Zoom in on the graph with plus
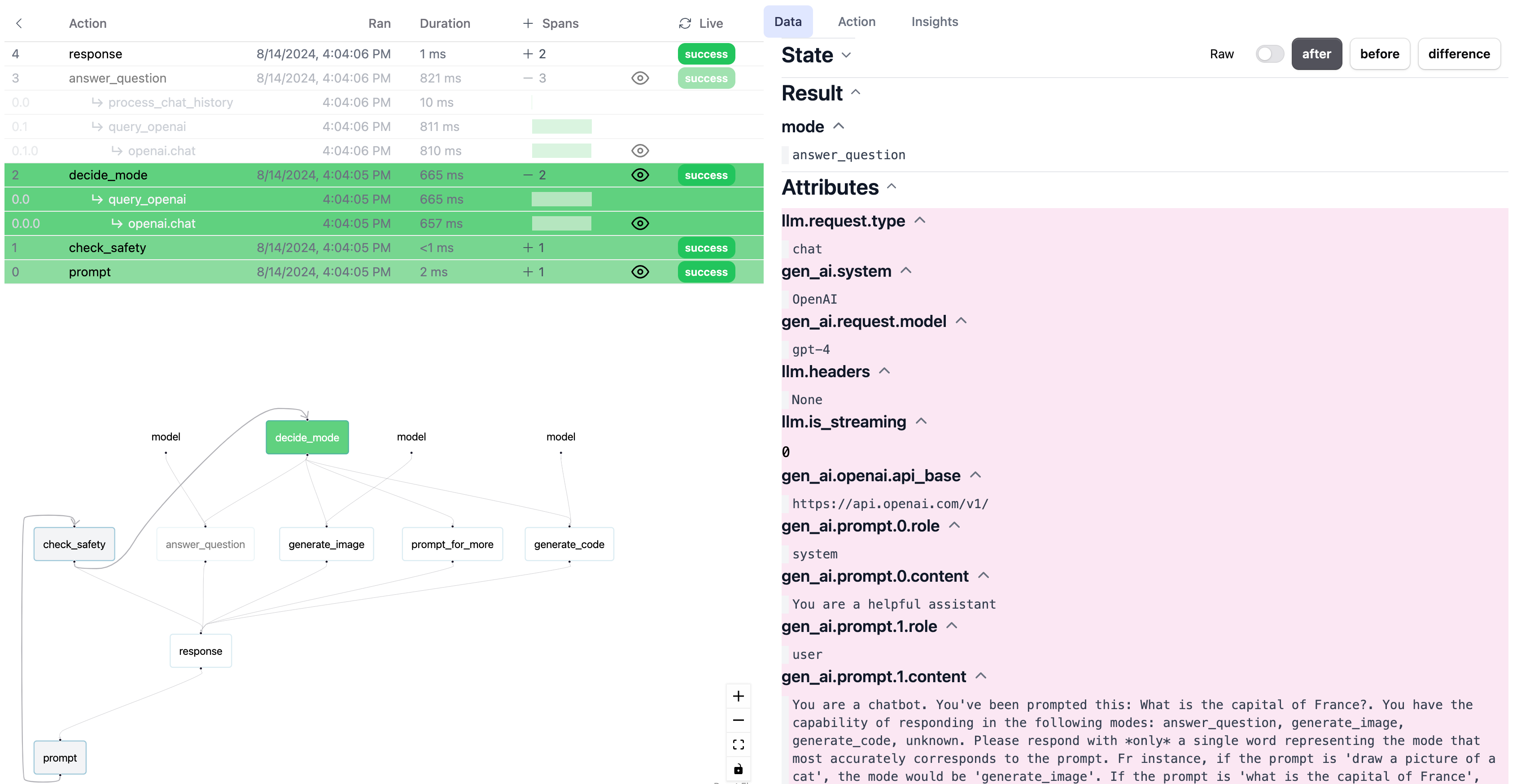1530x784 pixels. coord(738,696)
